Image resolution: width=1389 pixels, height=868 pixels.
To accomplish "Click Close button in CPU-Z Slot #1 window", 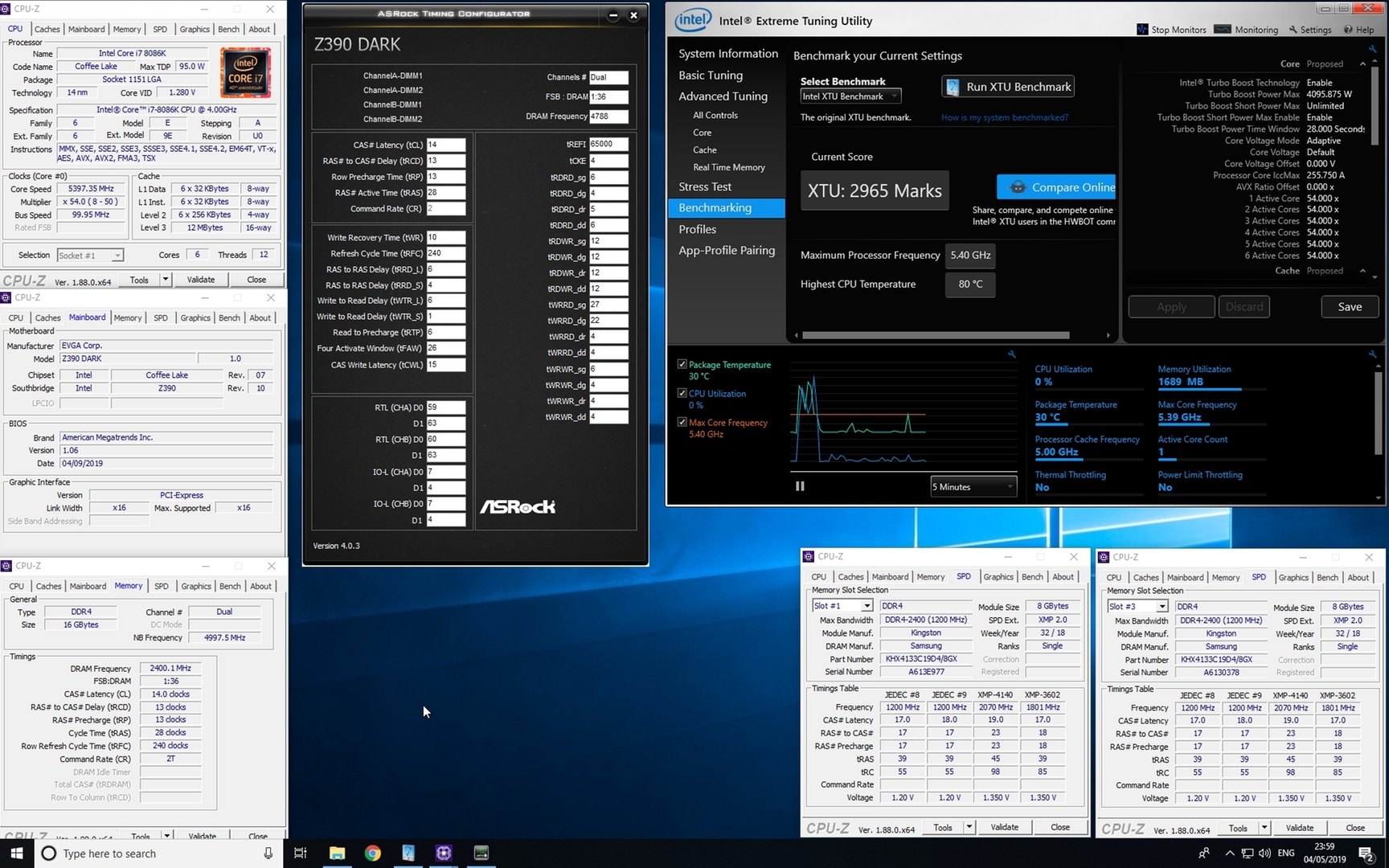I will click(1060, 827).
